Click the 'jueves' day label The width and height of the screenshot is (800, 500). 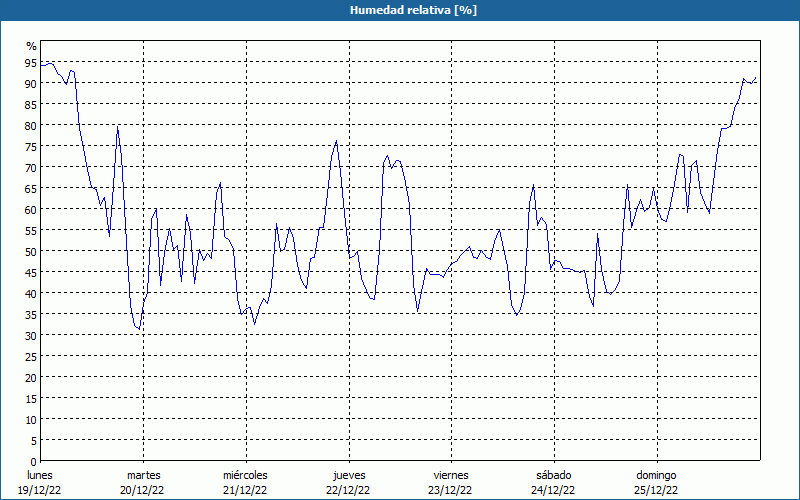coord(349,476)
